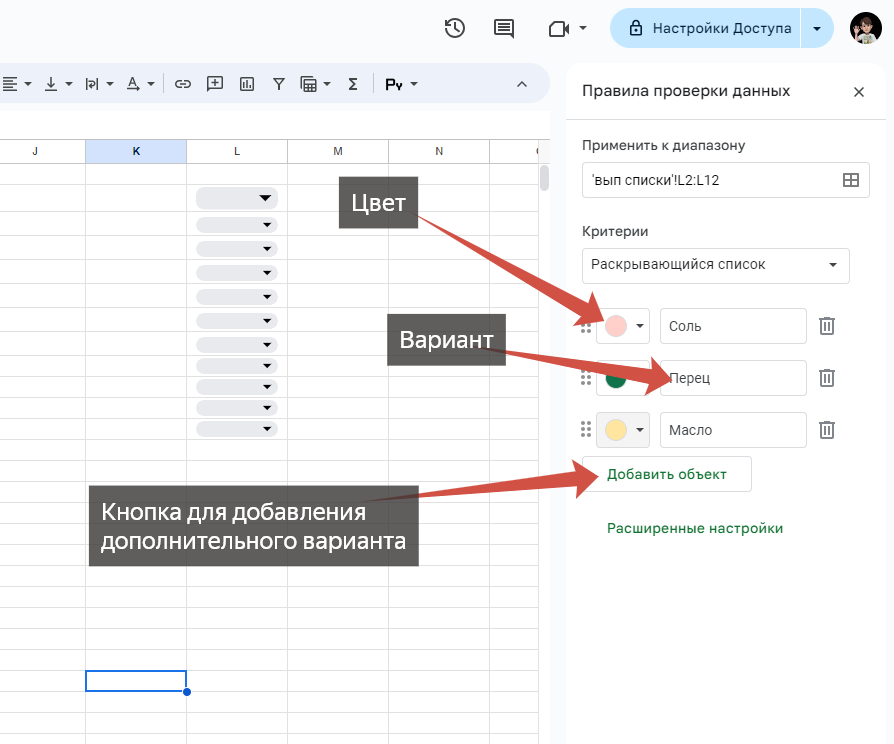Open Расширенные настройки link
Image resolution: width=894 pixels, height=744 pixels.
[694, 528]
